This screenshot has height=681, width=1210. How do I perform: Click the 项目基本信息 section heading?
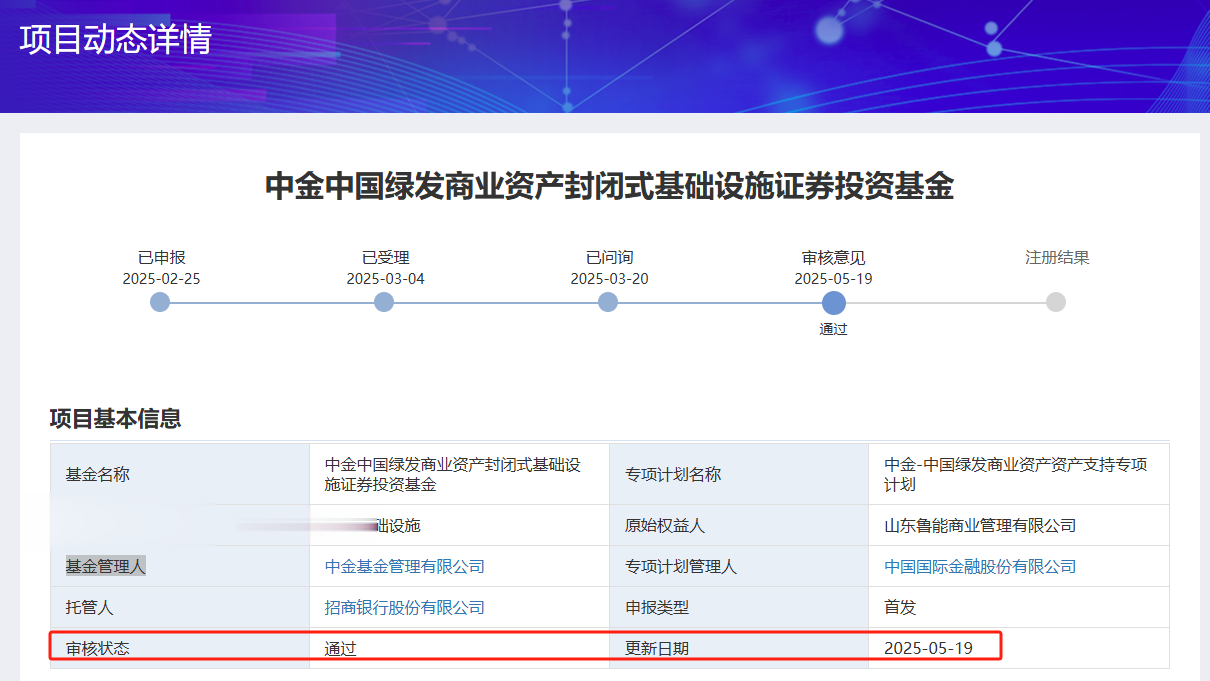(x=115, y=419)
